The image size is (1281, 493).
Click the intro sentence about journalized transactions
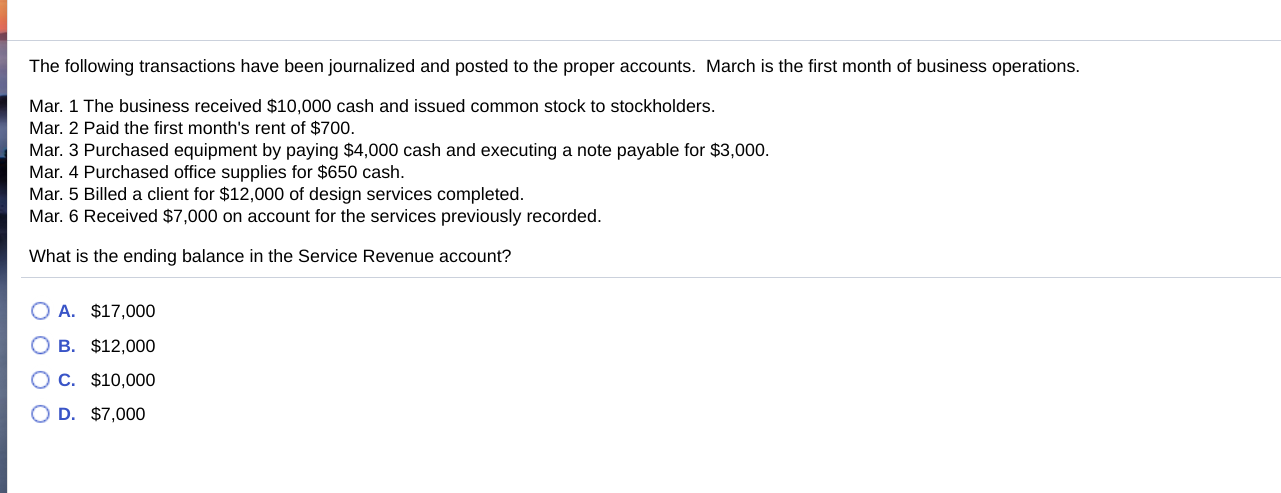[554, 66]
